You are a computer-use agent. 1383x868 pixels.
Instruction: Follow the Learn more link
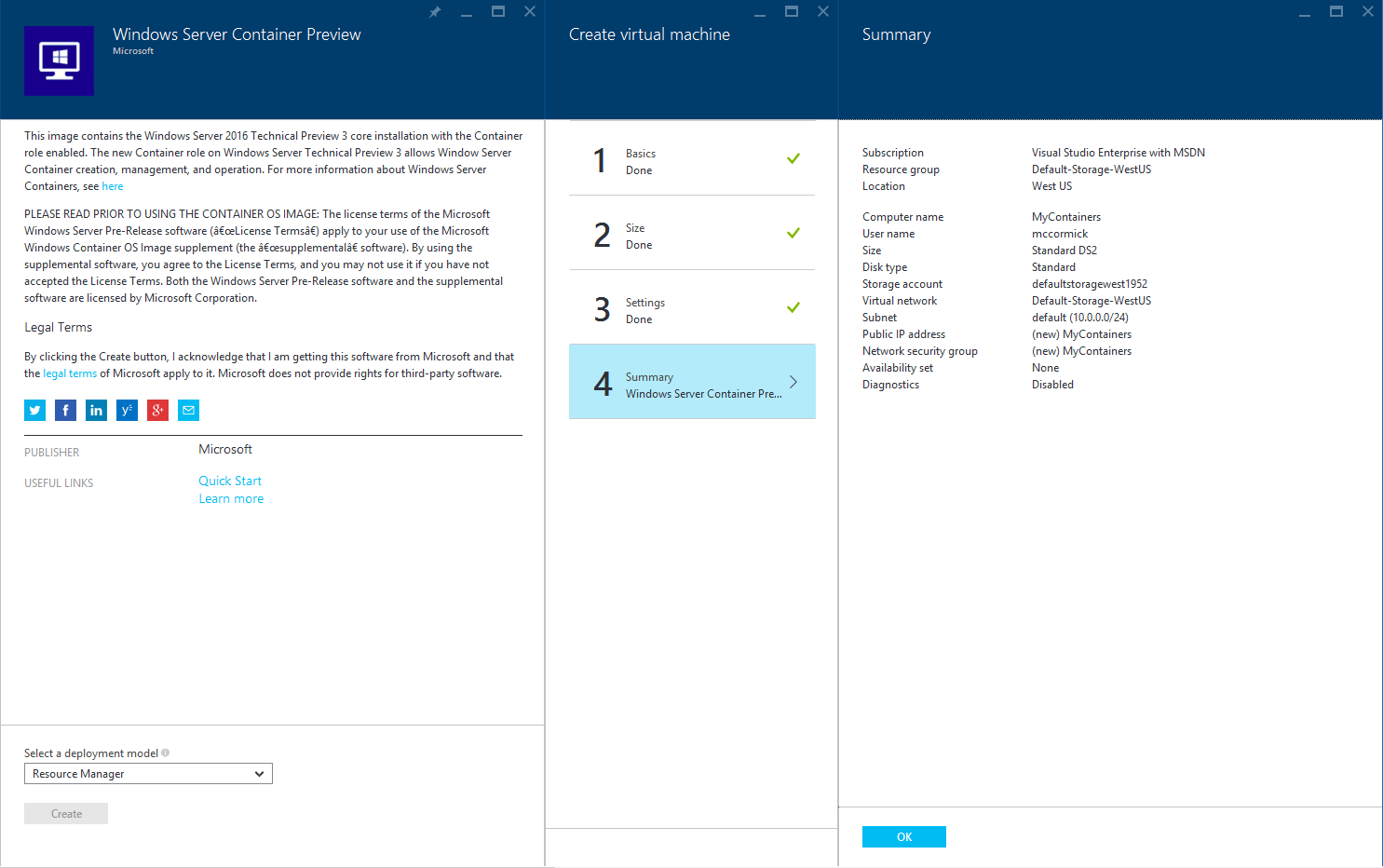[x=231, y=499]
